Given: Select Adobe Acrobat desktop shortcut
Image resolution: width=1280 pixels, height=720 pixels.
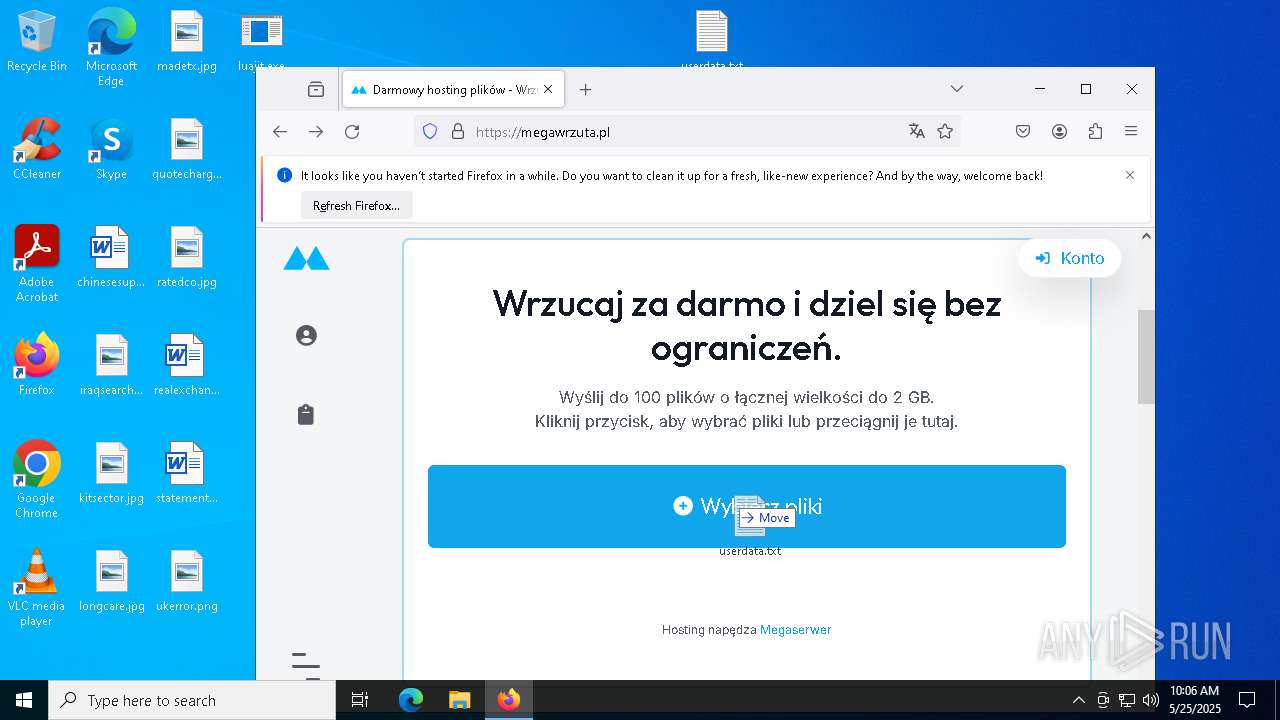Looking at the screenshot, I should pyautogui.click(x=37, y=263).
